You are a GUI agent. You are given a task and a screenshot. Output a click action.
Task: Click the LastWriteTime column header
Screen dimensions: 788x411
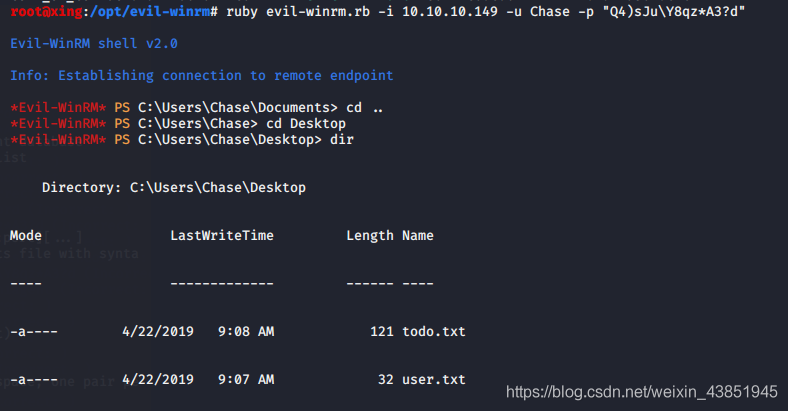click(222, 236)
